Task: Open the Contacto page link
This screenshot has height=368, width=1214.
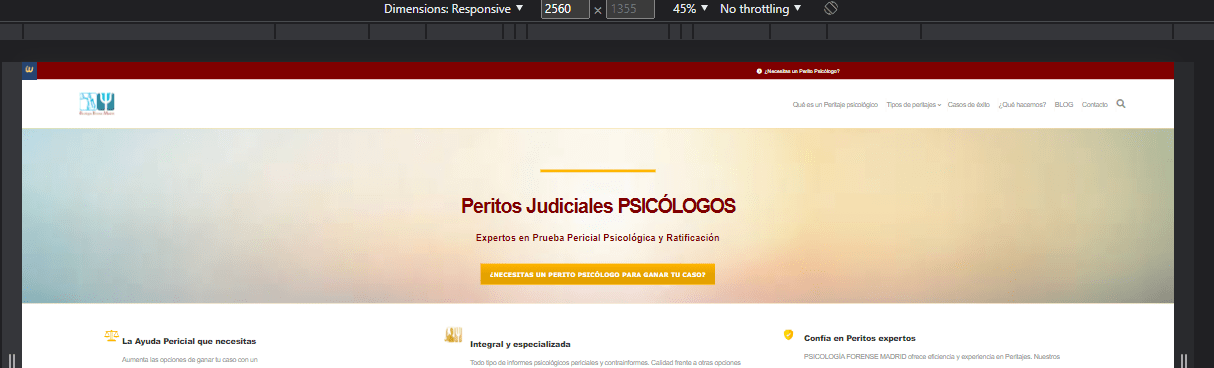Action: click(x=1095, y=104)
